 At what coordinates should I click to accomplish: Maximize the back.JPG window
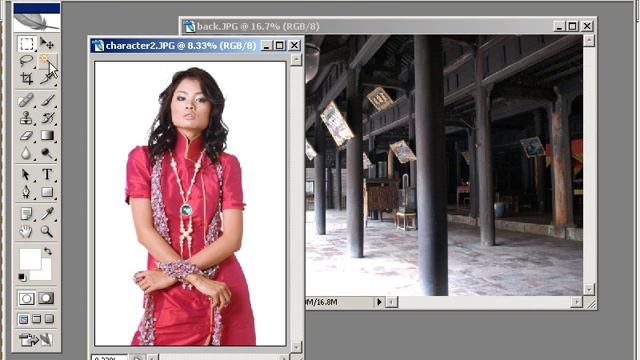coord(572,26)
